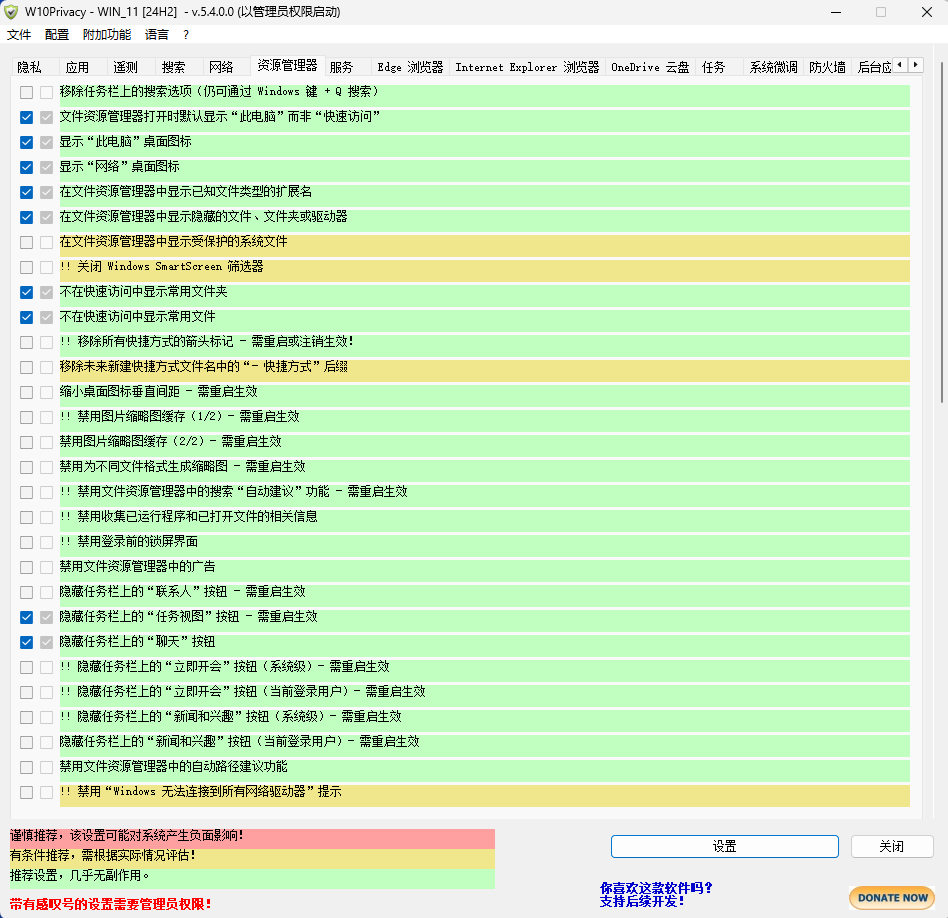Viewport: 948px width, 918px height.
Task: Check 禁用图片缩略图缓存 (1/2) box
Action: point(26,417)
